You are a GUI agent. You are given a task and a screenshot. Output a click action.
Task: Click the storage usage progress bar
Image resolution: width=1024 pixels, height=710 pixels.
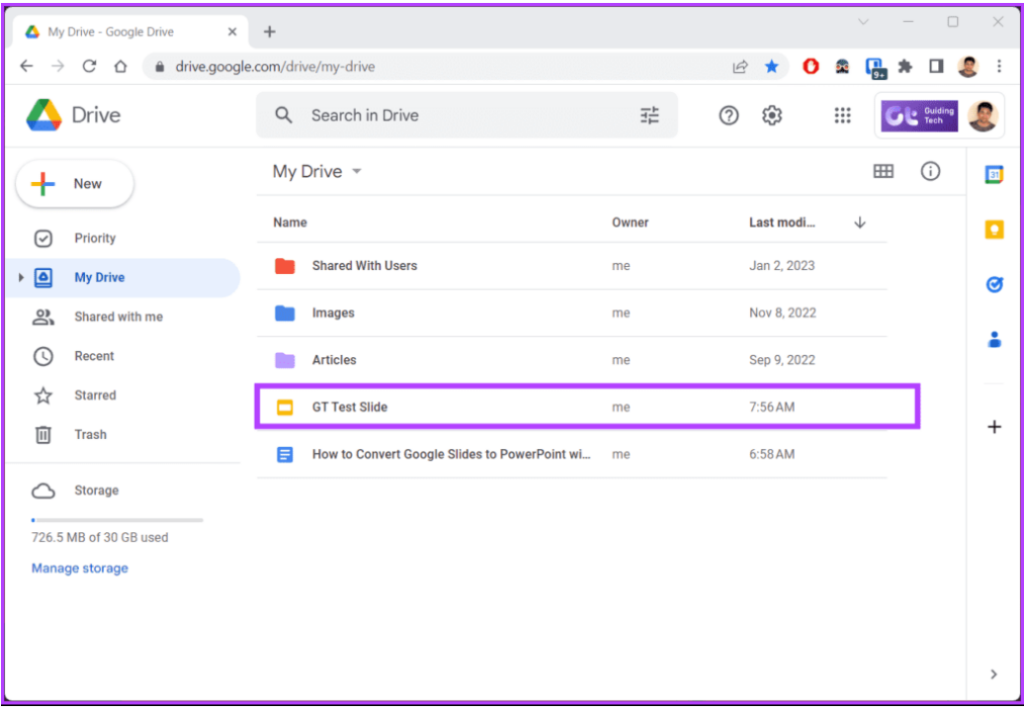pos(116,520)
